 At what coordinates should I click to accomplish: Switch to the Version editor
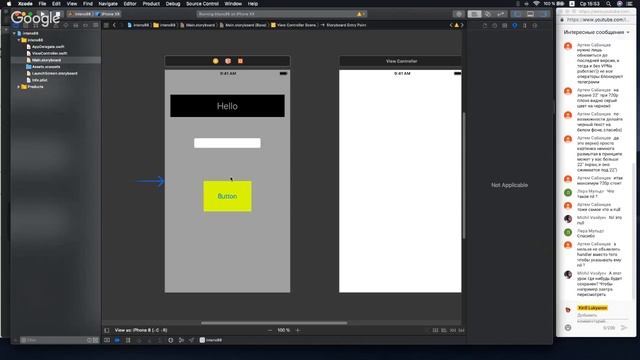tap(501, 14)
